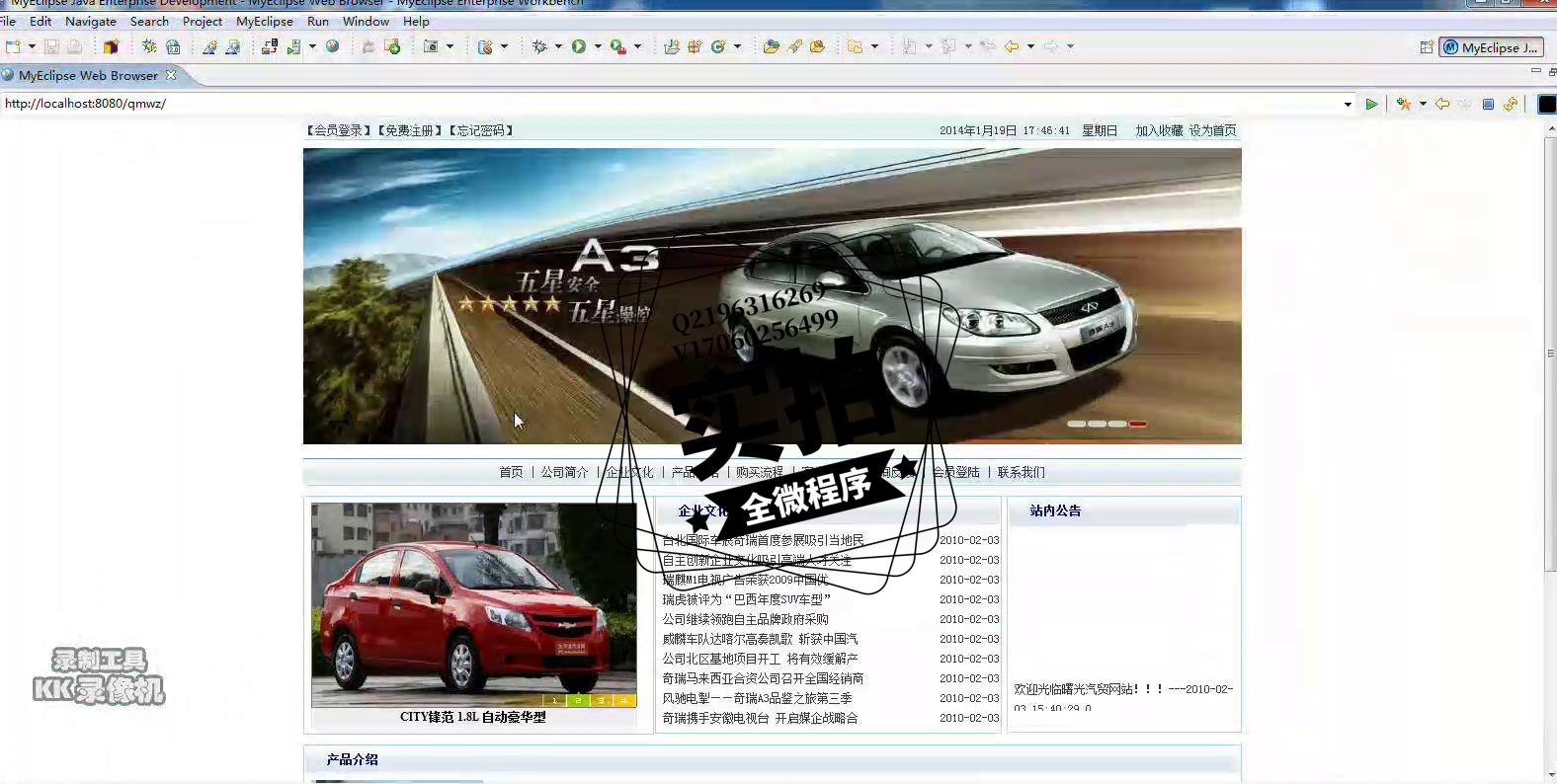
Task: Click the 免费注册 link
Action: tap(409, 130)
